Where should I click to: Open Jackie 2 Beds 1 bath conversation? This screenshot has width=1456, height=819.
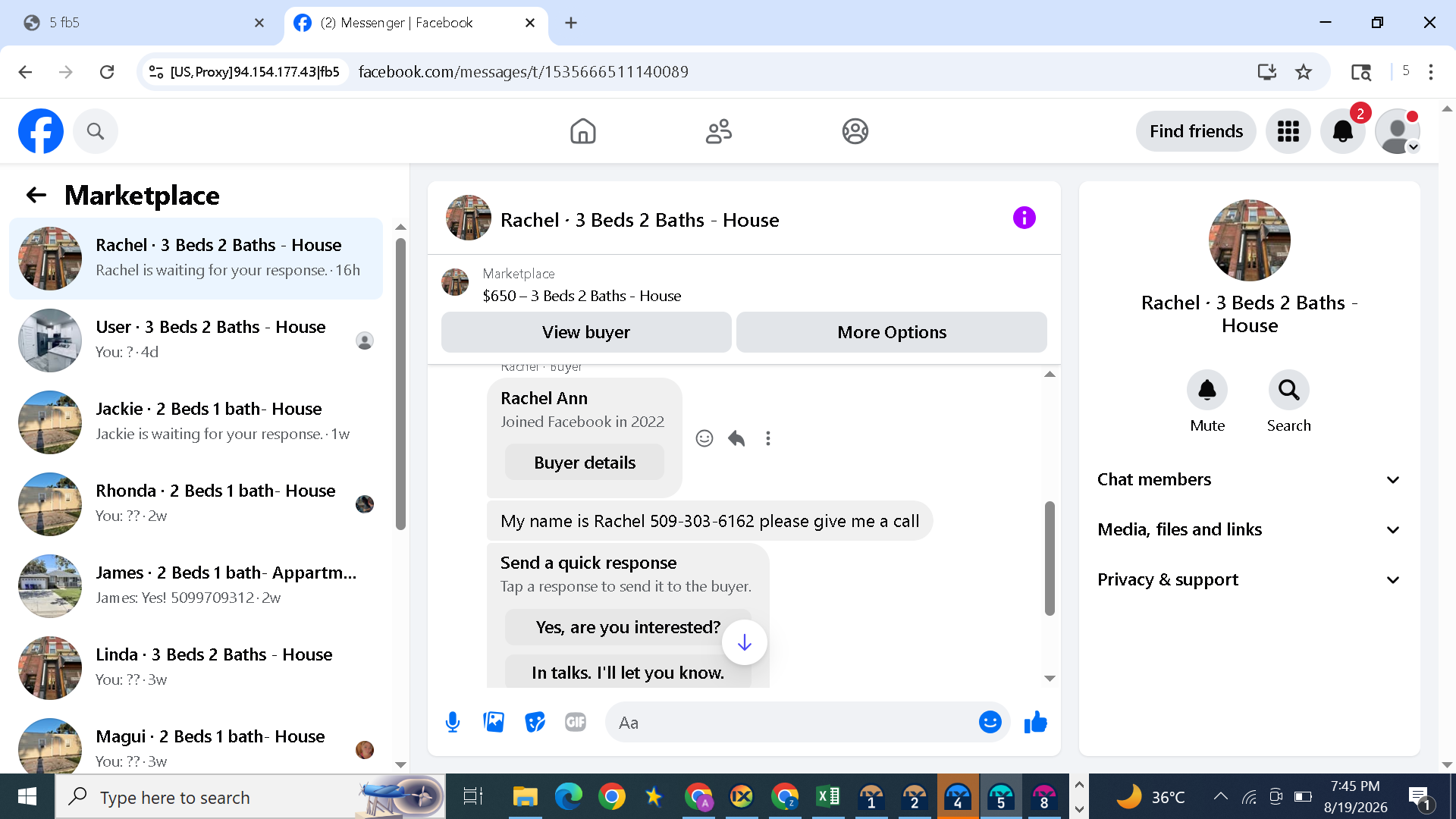196,422
